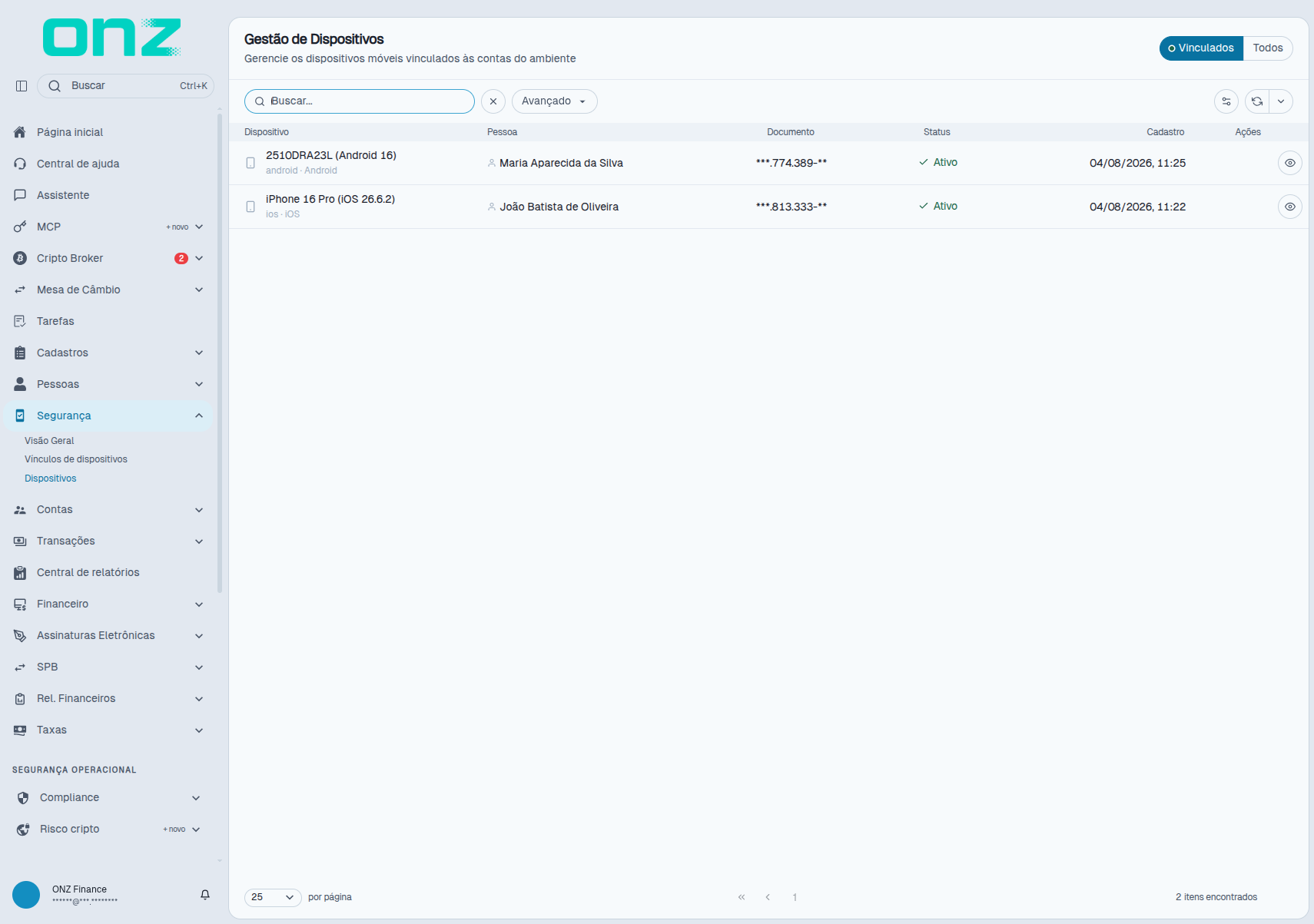Open refresh options dropdown arrow
The width and height of the screenshot is (1314, 924).
pyautogui.click(x=1281, y=101)
